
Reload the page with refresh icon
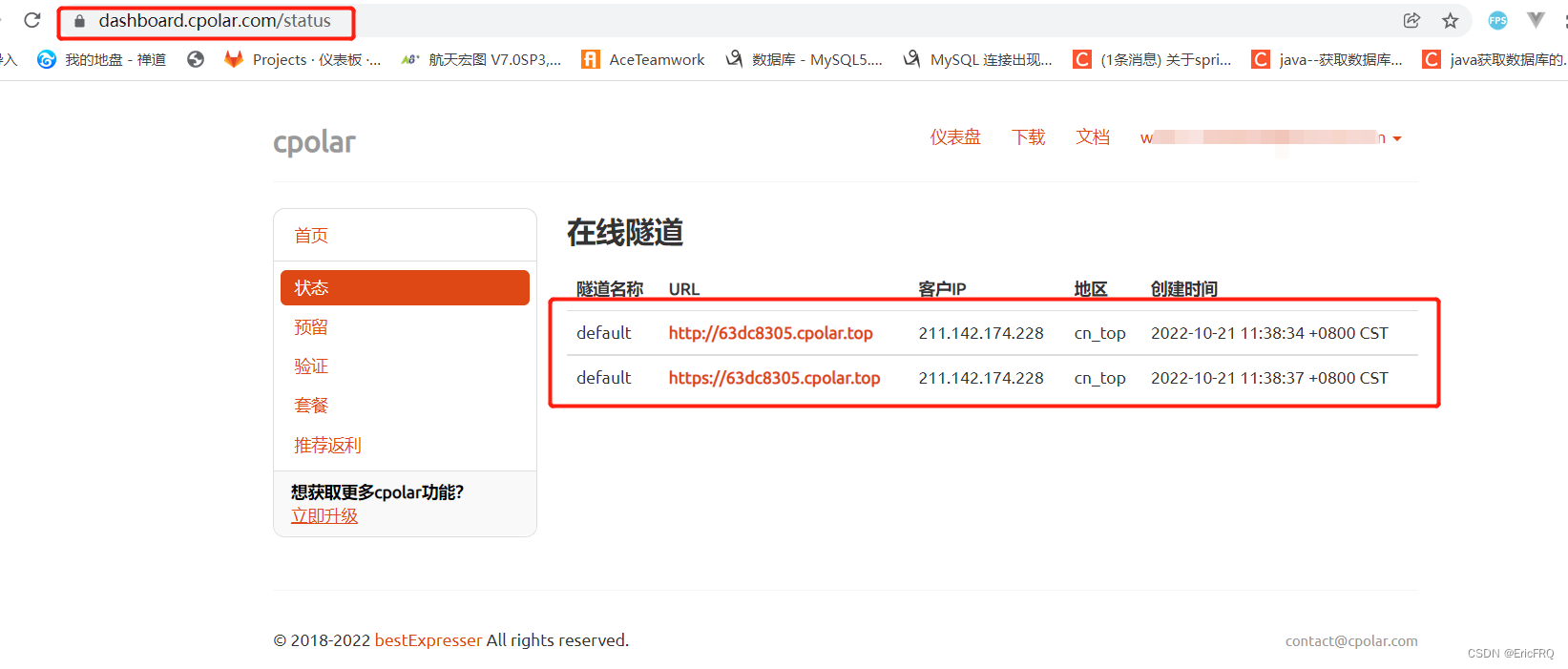pyautogui.click(x=32, y=20)
